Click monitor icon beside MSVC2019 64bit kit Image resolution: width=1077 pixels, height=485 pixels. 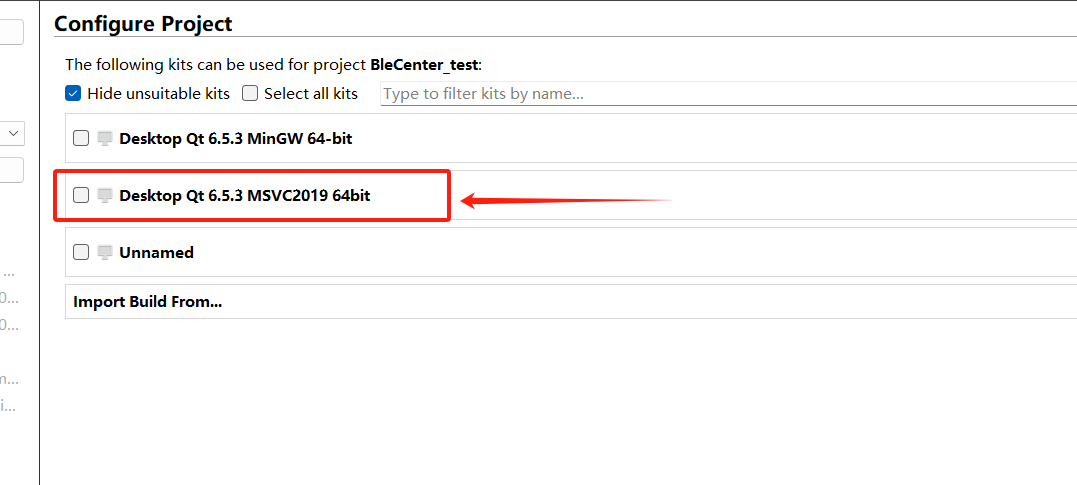pyautogui.click(x=104, y=195)
